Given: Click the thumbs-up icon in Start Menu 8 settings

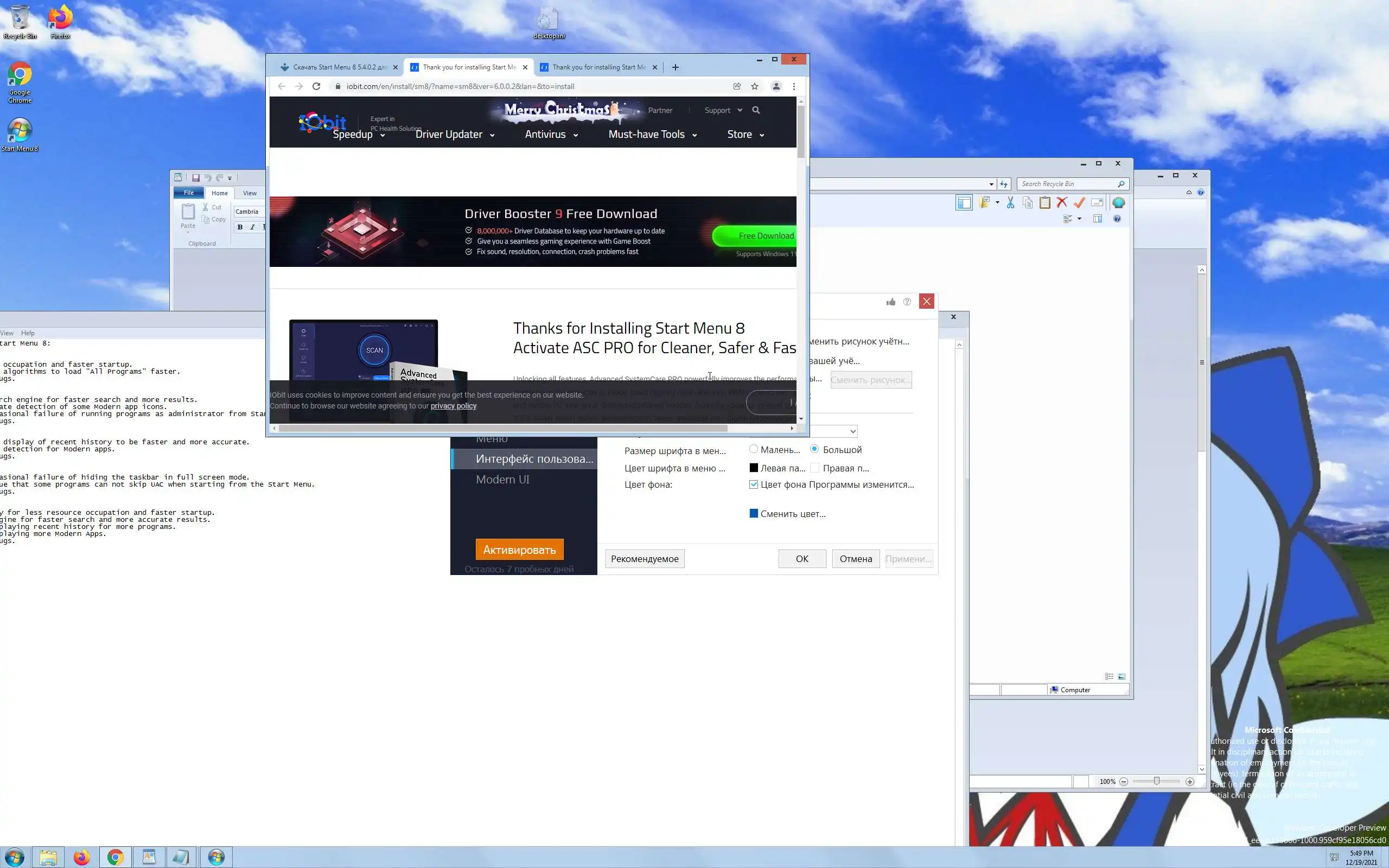Looking at the screenshot, I should 890,302.
